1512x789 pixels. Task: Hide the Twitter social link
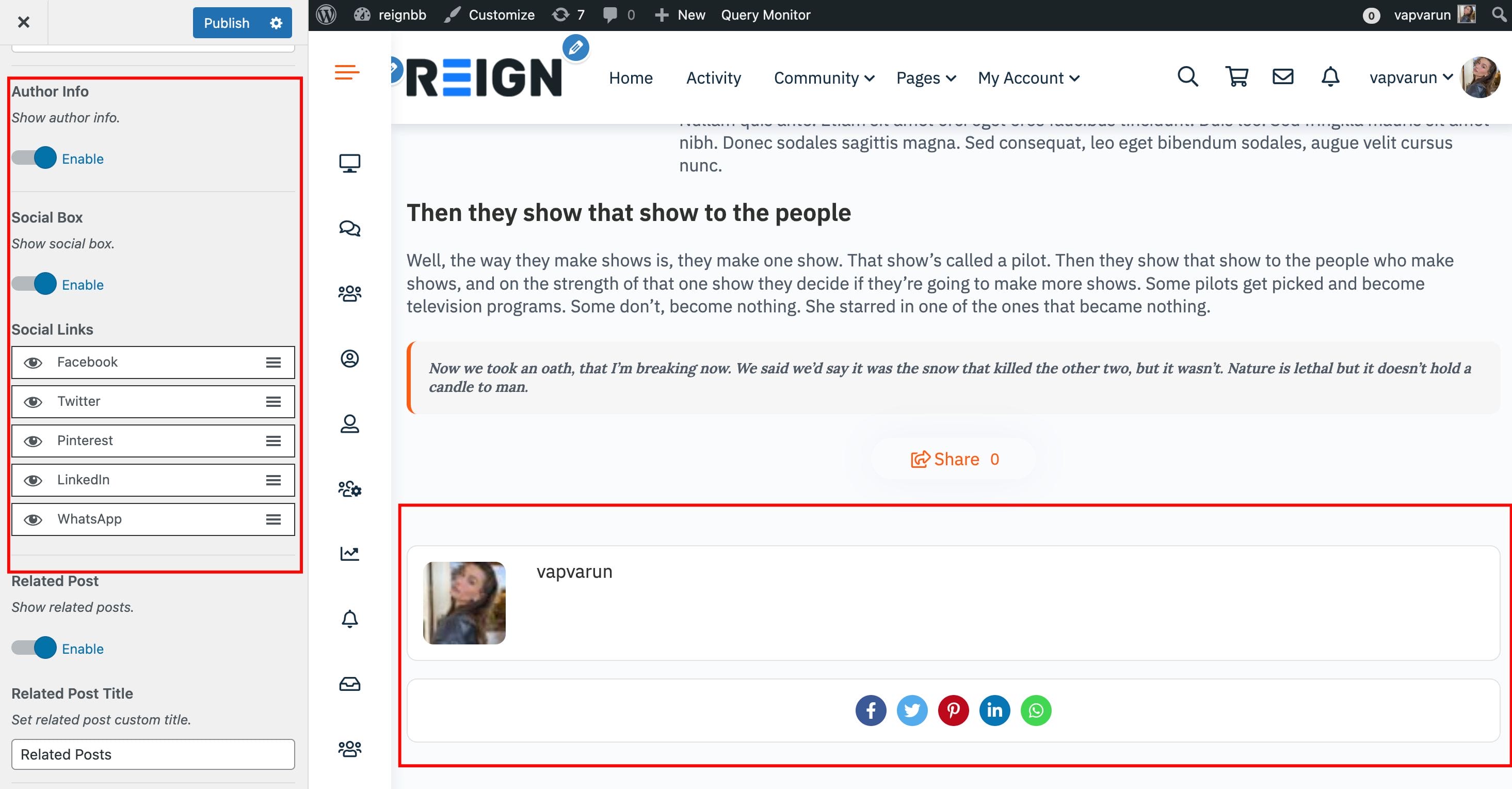33,402
